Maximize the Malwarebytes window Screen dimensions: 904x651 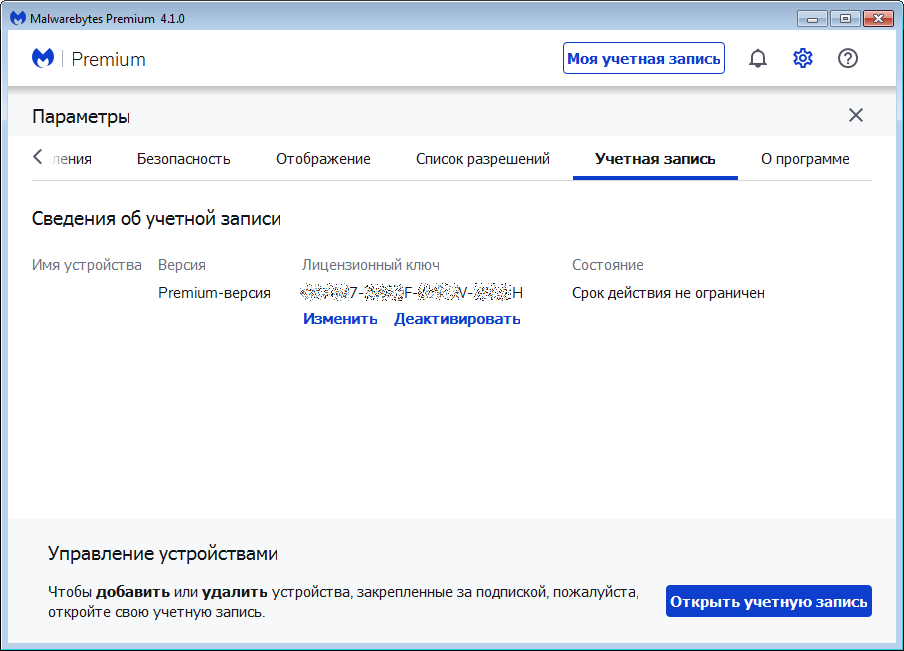tap(845, 18)
